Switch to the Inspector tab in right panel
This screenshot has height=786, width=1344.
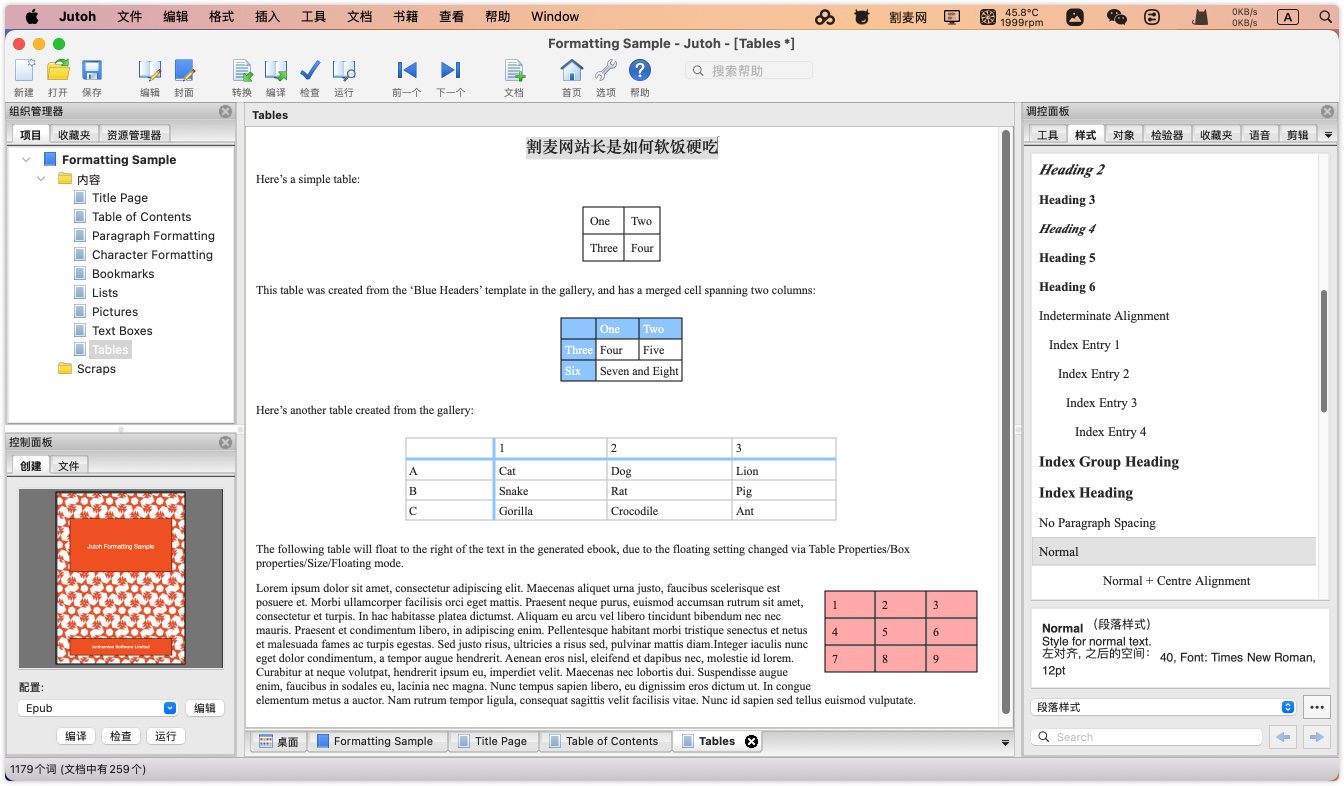coord(1166,135)
